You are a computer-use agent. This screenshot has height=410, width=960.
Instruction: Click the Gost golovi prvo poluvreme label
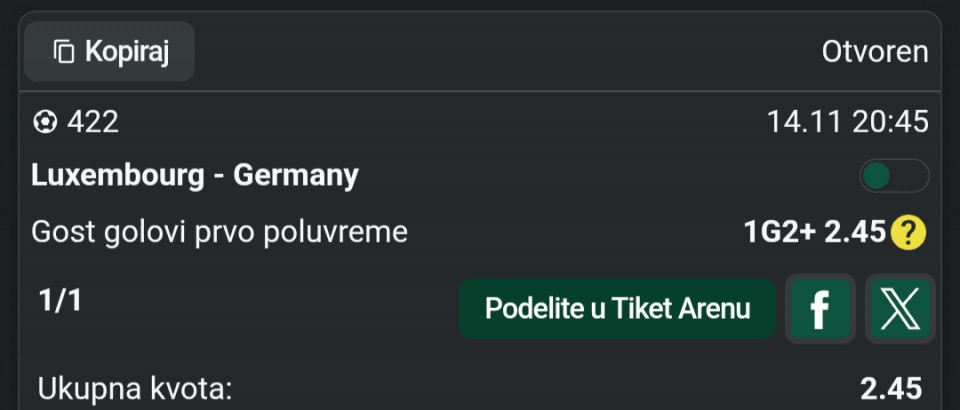coord(219,233)
